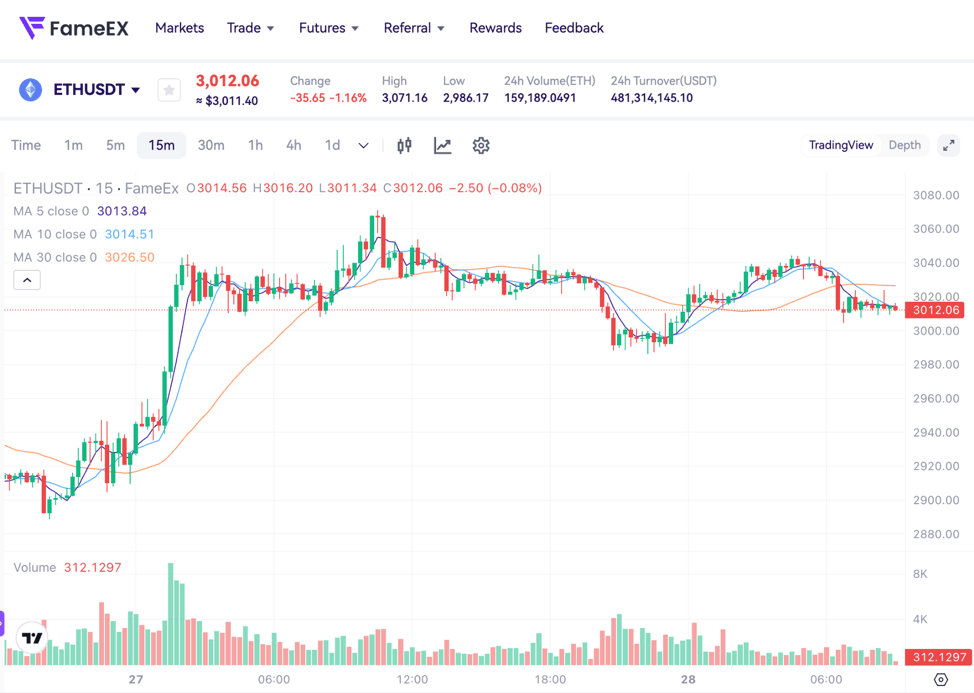Open the Feedback link
Screen dimensions: 974x693
click(x=574, y=28)
